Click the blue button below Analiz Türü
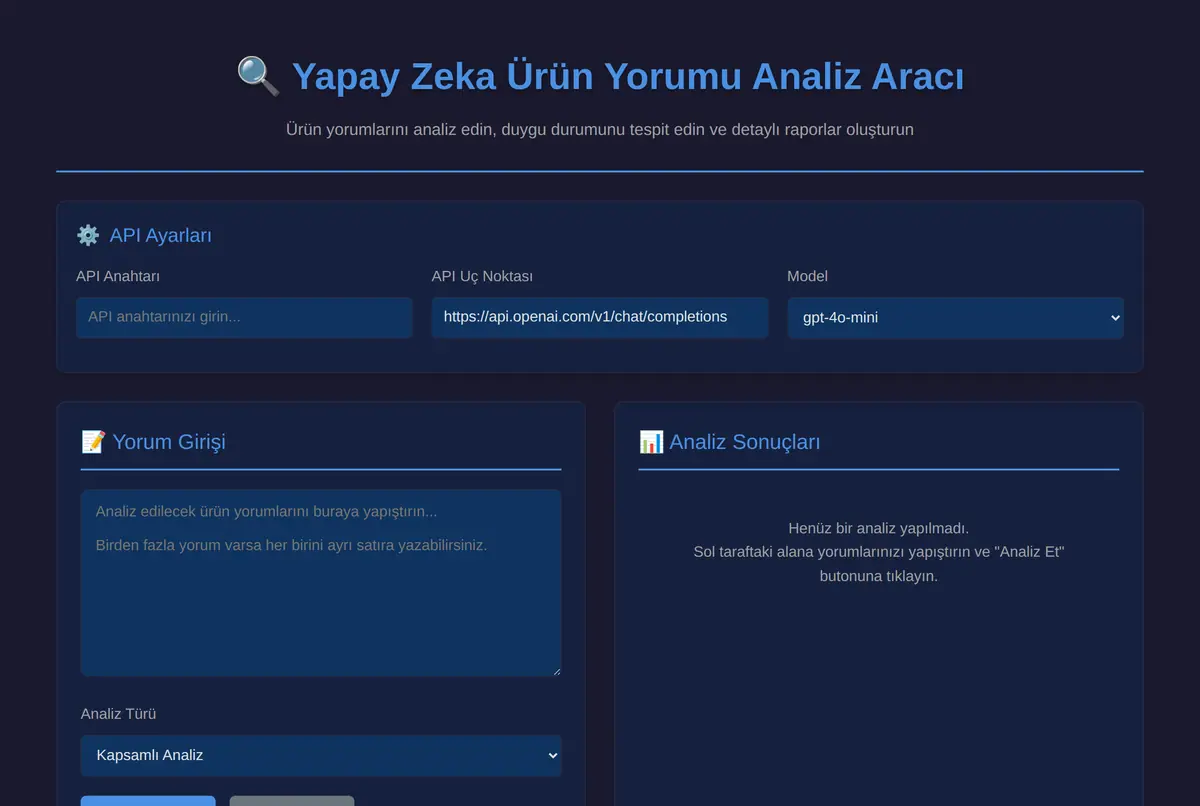The image size is (1200, 806). [x=148, y=801]
